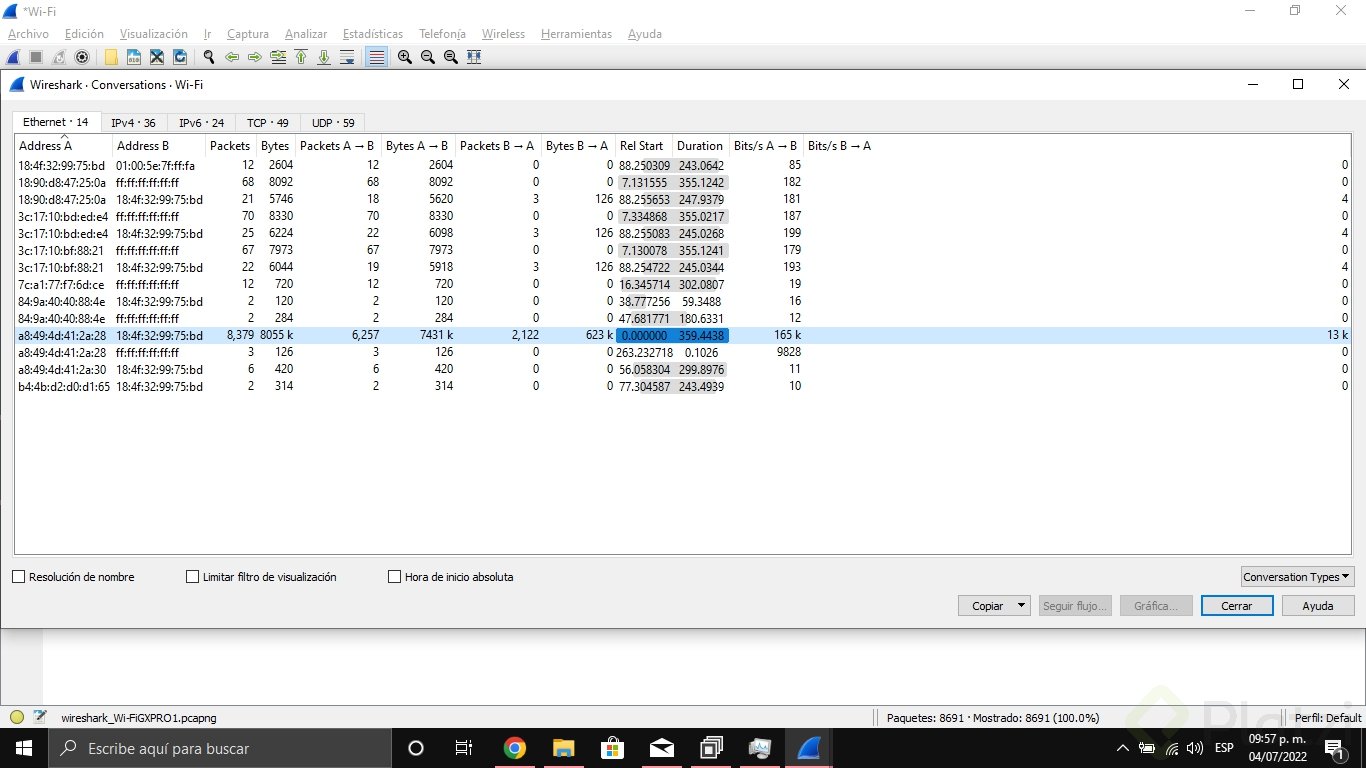Click the Perfil: Default status bar entry

pos(1328,718)
